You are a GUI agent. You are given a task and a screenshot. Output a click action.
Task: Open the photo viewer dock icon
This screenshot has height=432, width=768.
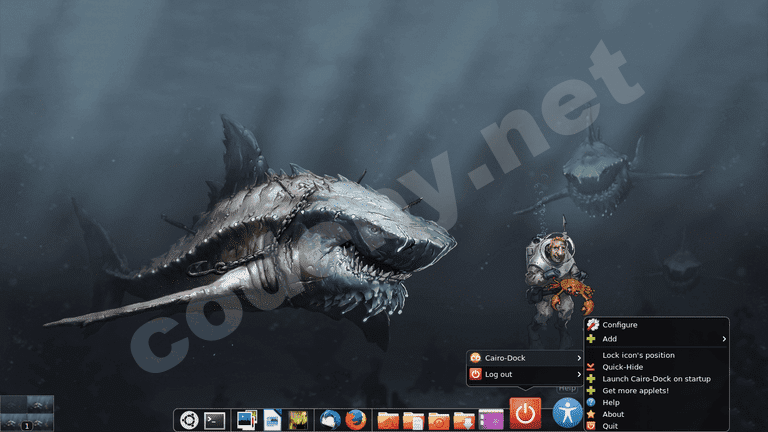(x=246, y=420)
